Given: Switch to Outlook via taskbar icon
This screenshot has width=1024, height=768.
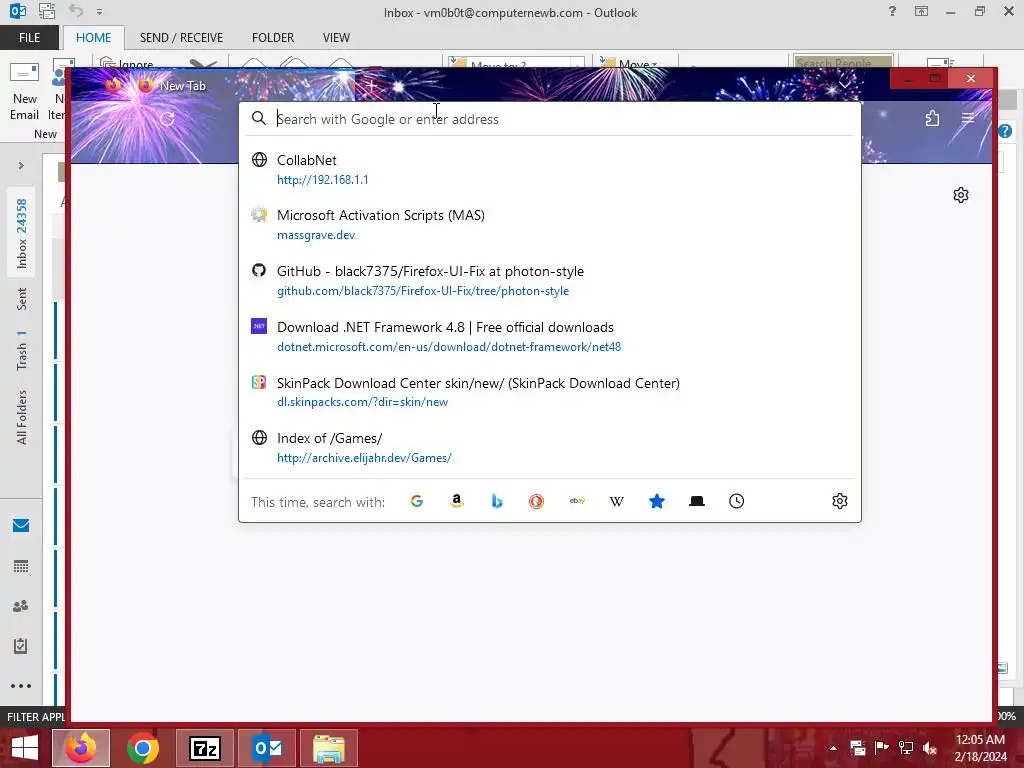Looking at the screenshot, I should click(267, 748).
